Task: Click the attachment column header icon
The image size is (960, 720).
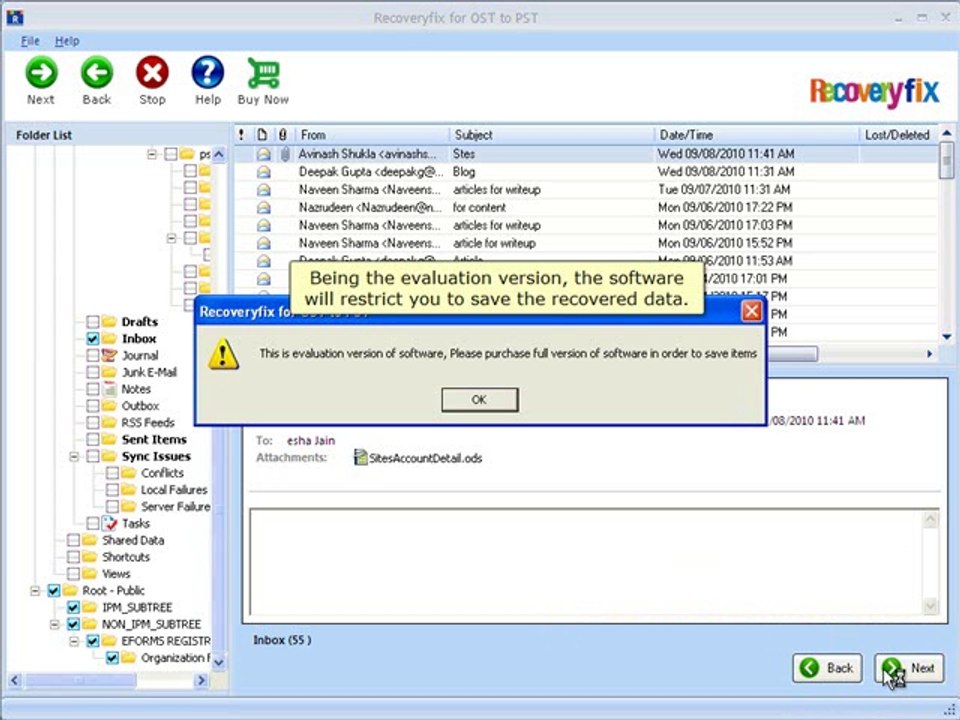Action: [x=282, y=135]
